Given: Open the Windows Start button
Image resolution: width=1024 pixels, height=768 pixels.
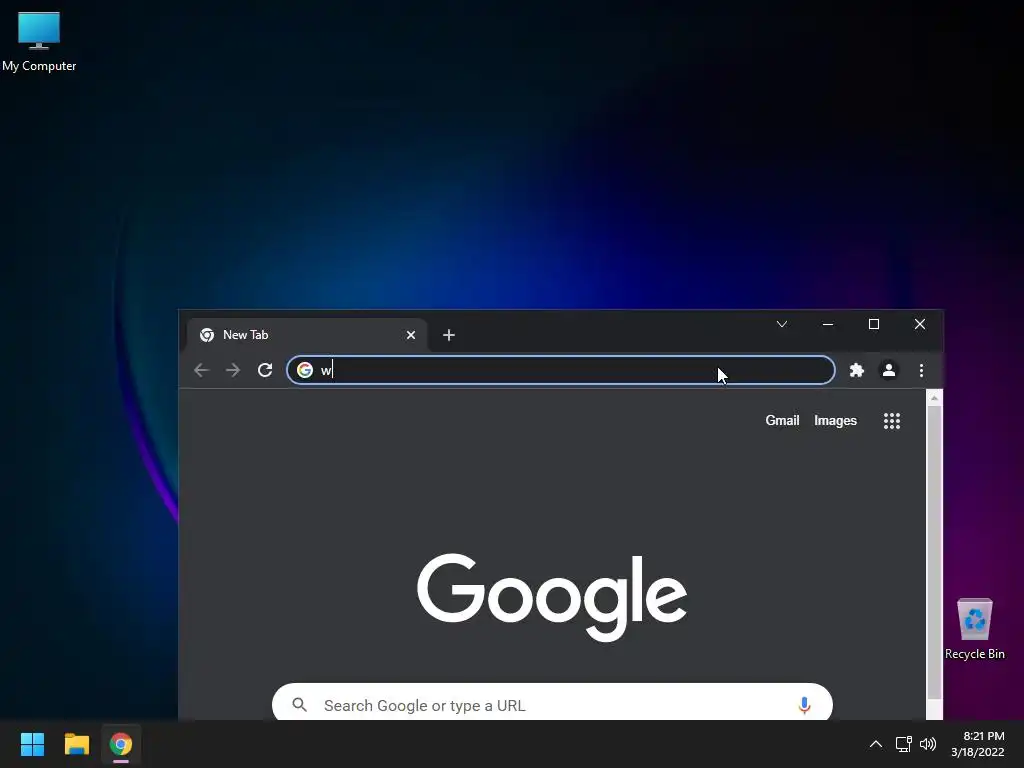Looking at the screenshot, I should (32, 744).
